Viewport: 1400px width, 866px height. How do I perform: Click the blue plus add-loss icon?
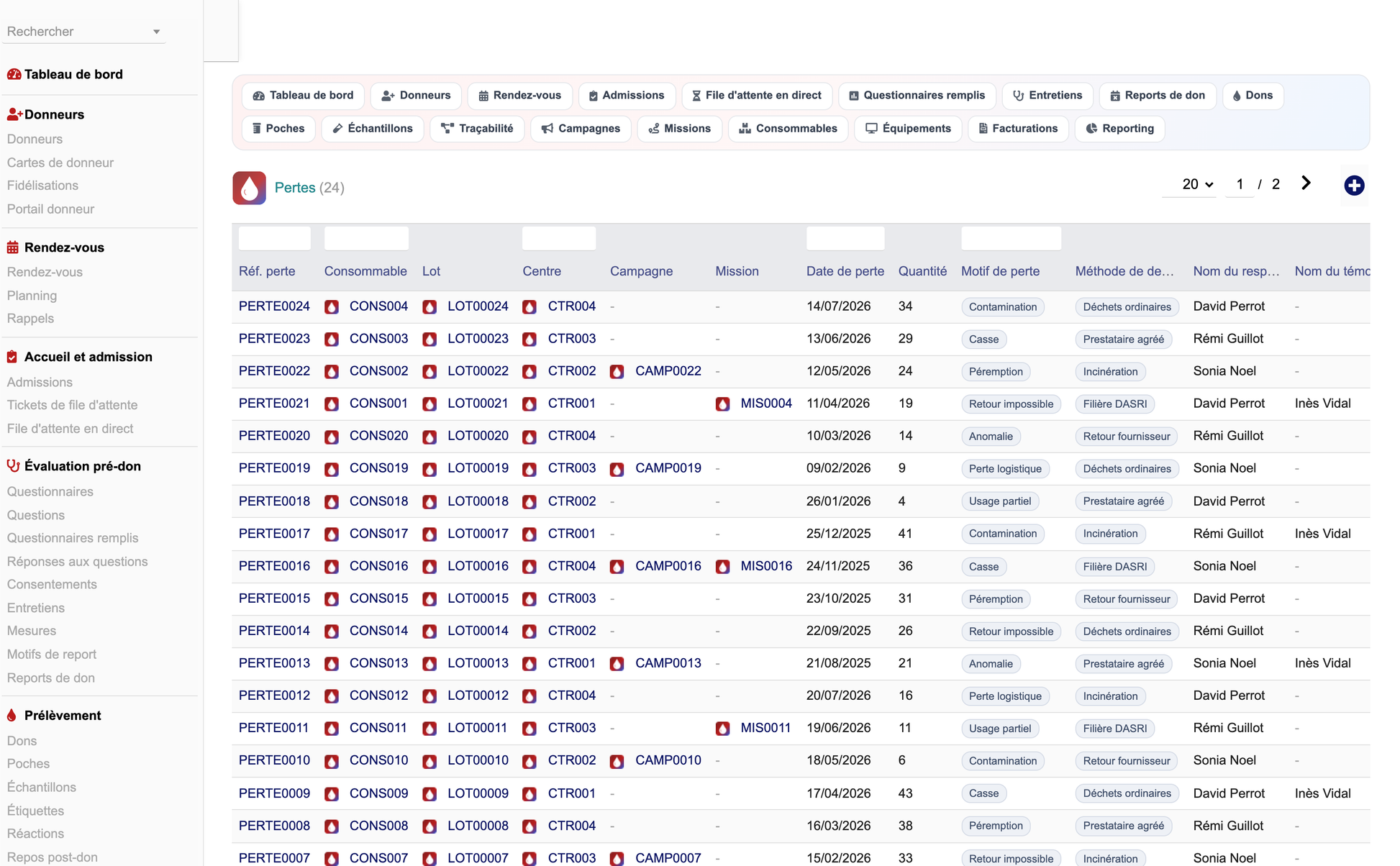[x=1354, y=186]
